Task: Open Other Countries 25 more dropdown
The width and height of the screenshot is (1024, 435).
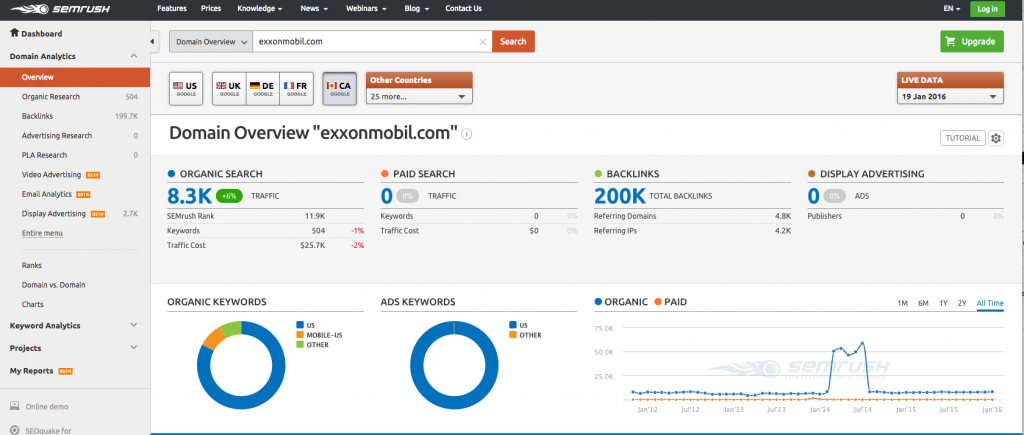Action: click(419, 96)
